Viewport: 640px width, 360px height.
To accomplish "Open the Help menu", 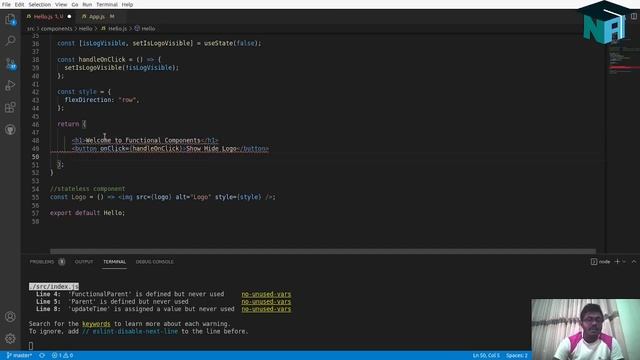I will tap(127, 4).
